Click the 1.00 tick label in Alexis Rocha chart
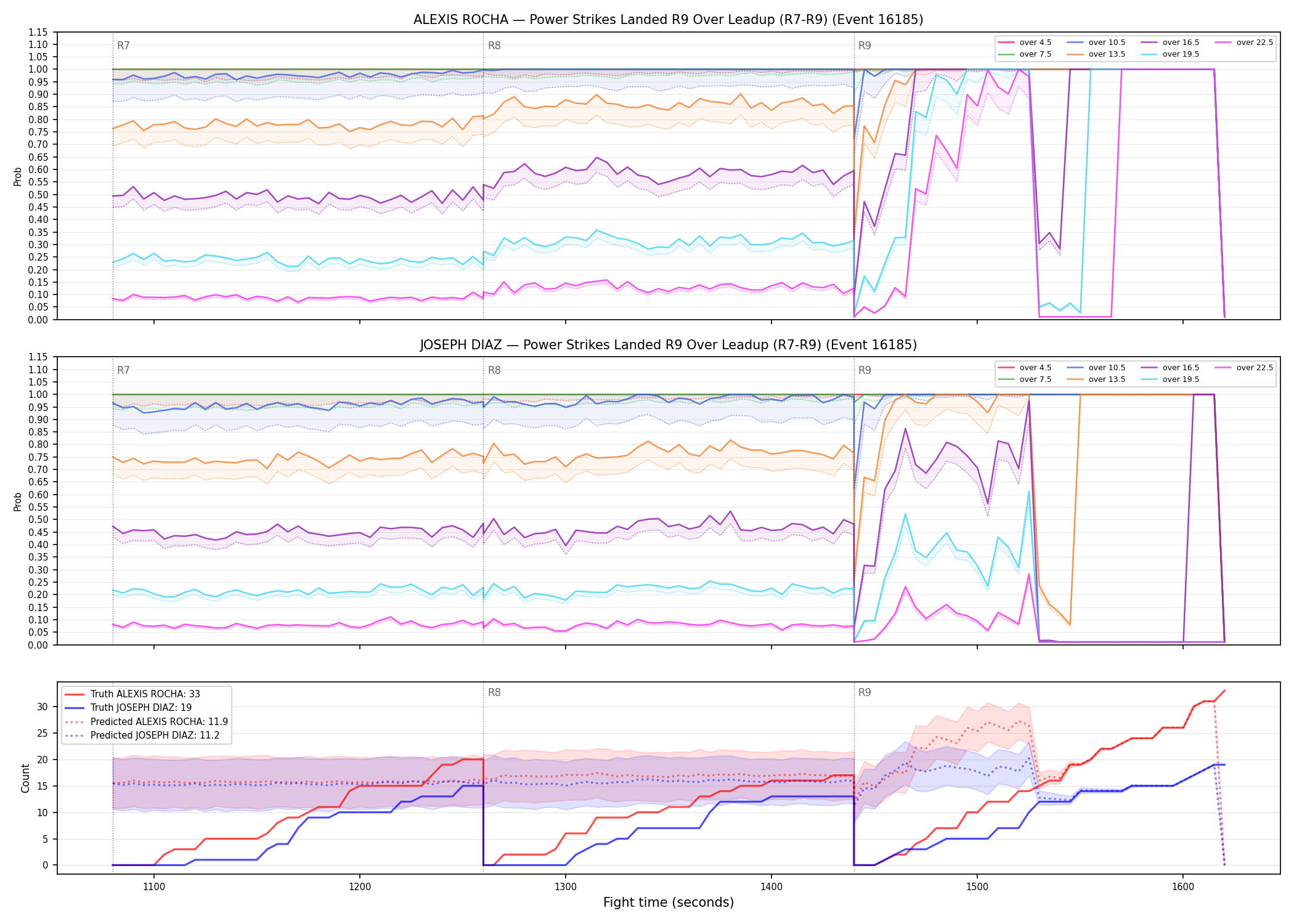The height and width of the screenshot is (924, 1294). pos(38,70)
